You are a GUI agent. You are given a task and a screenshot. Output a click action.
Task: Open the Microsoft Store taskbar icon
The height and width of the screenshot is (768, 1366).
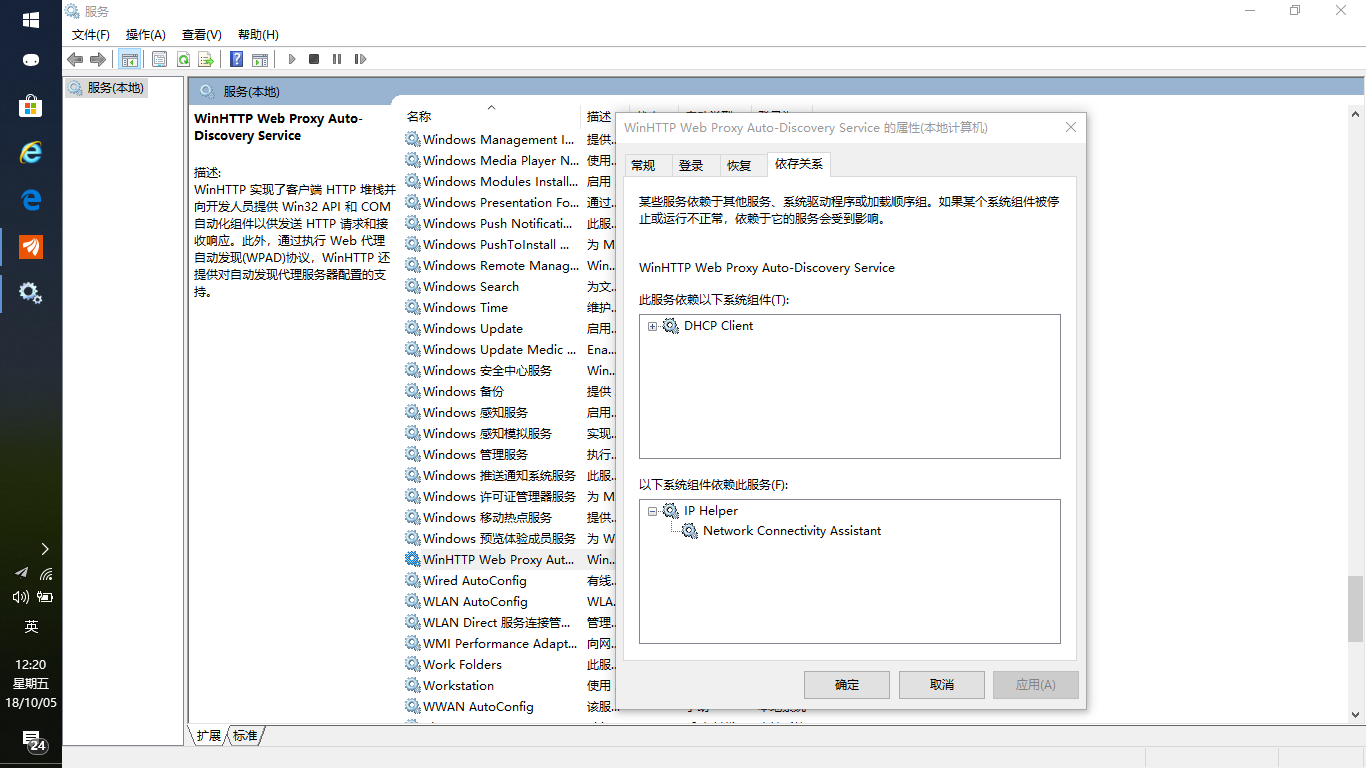tap(31, 105)
